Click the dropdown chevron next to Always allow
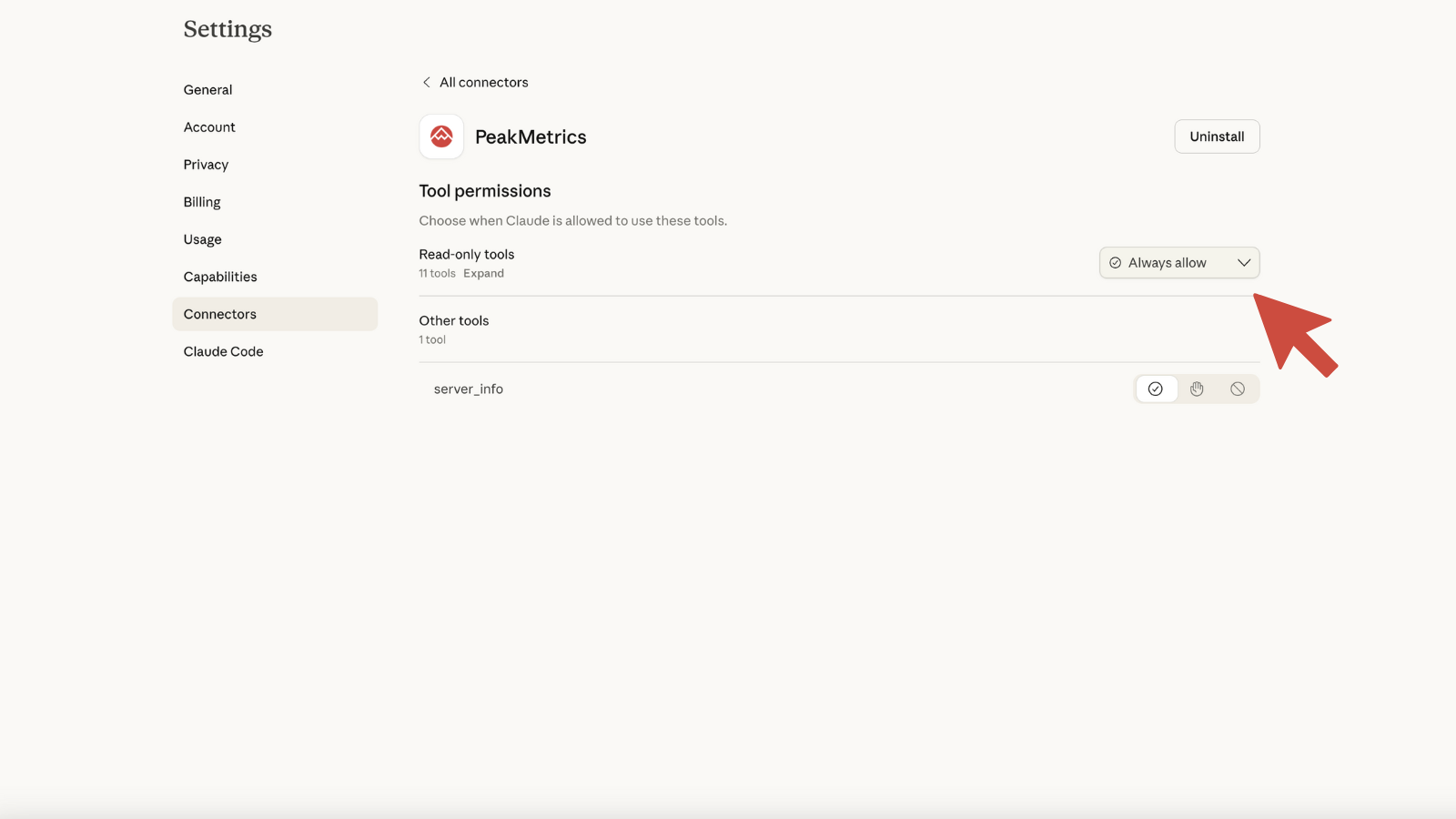The width and height of the screenshot is (1456, 819). click(x=1244, y=263)
